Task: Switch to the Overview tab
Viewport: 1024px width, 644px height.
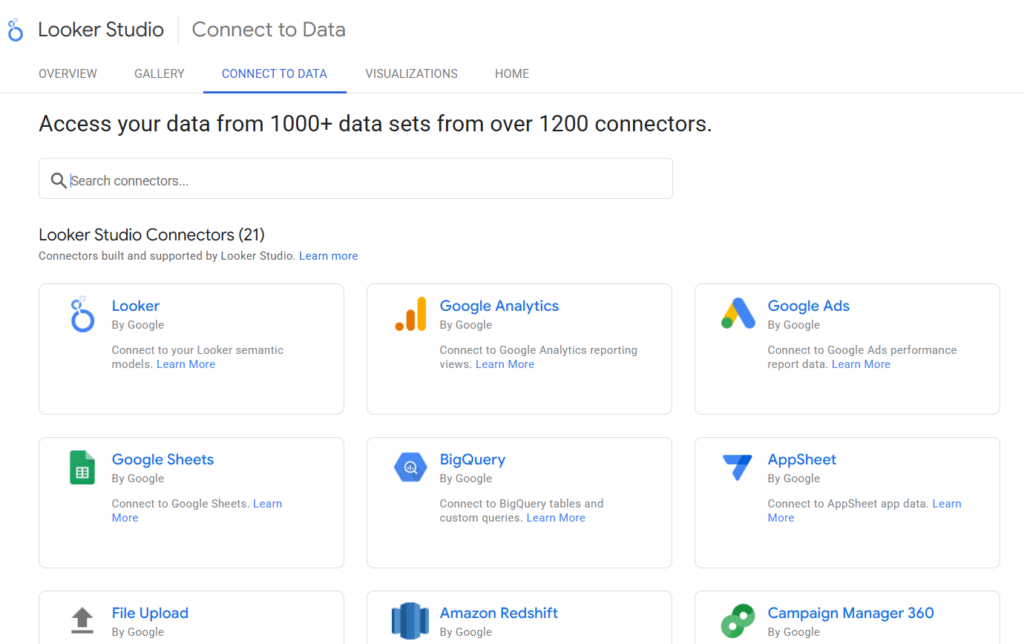Action: coord(68,74)
